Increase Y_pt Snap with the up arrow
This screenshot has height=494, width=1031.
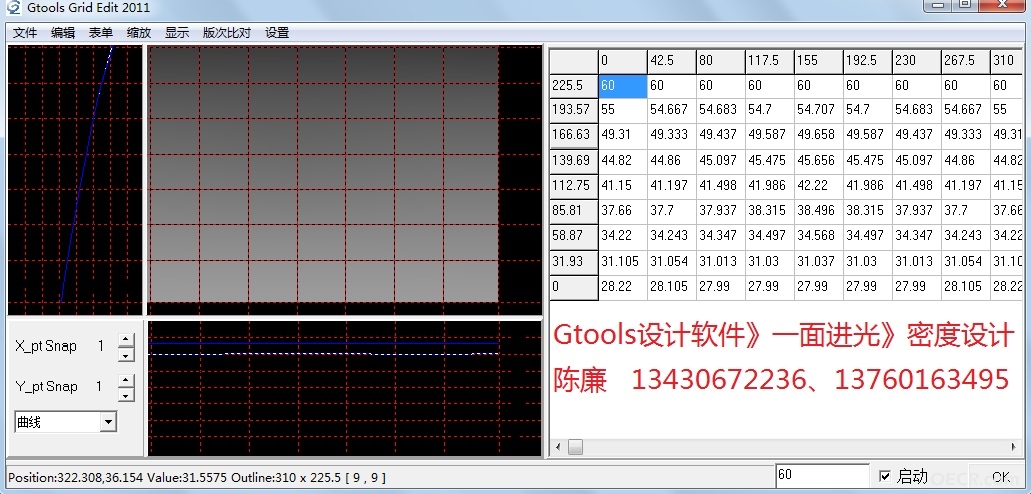[126, 381]
